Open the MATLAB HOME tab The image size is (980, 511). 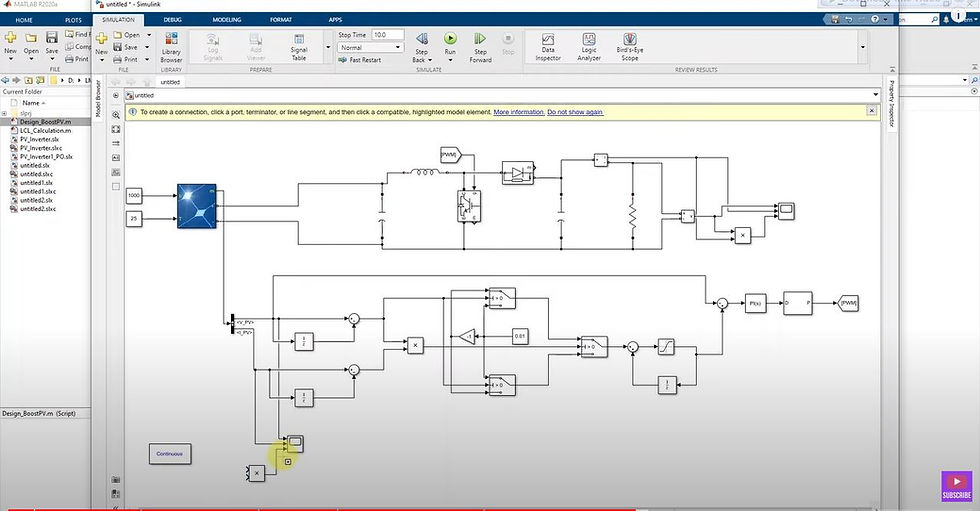(x=24, y=20)
